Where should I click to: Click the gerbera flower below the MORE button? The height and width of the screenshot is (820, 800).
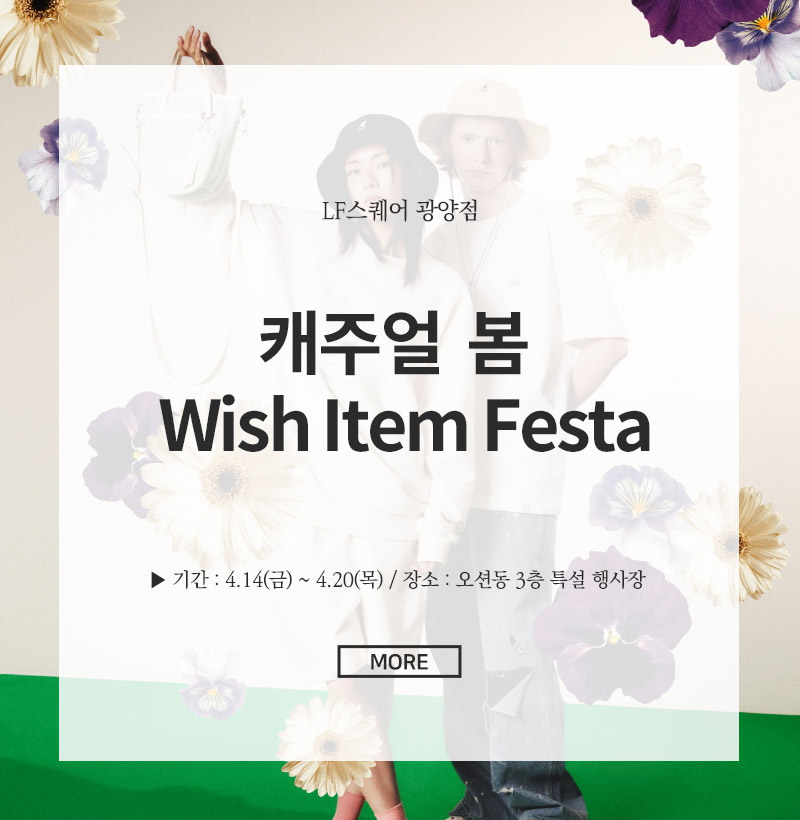(x=329, y=745)
